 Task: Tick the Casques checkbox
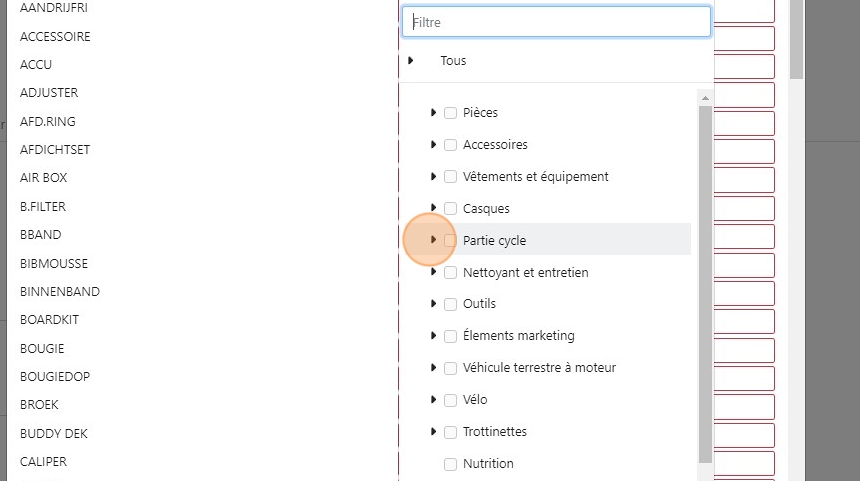451,209
